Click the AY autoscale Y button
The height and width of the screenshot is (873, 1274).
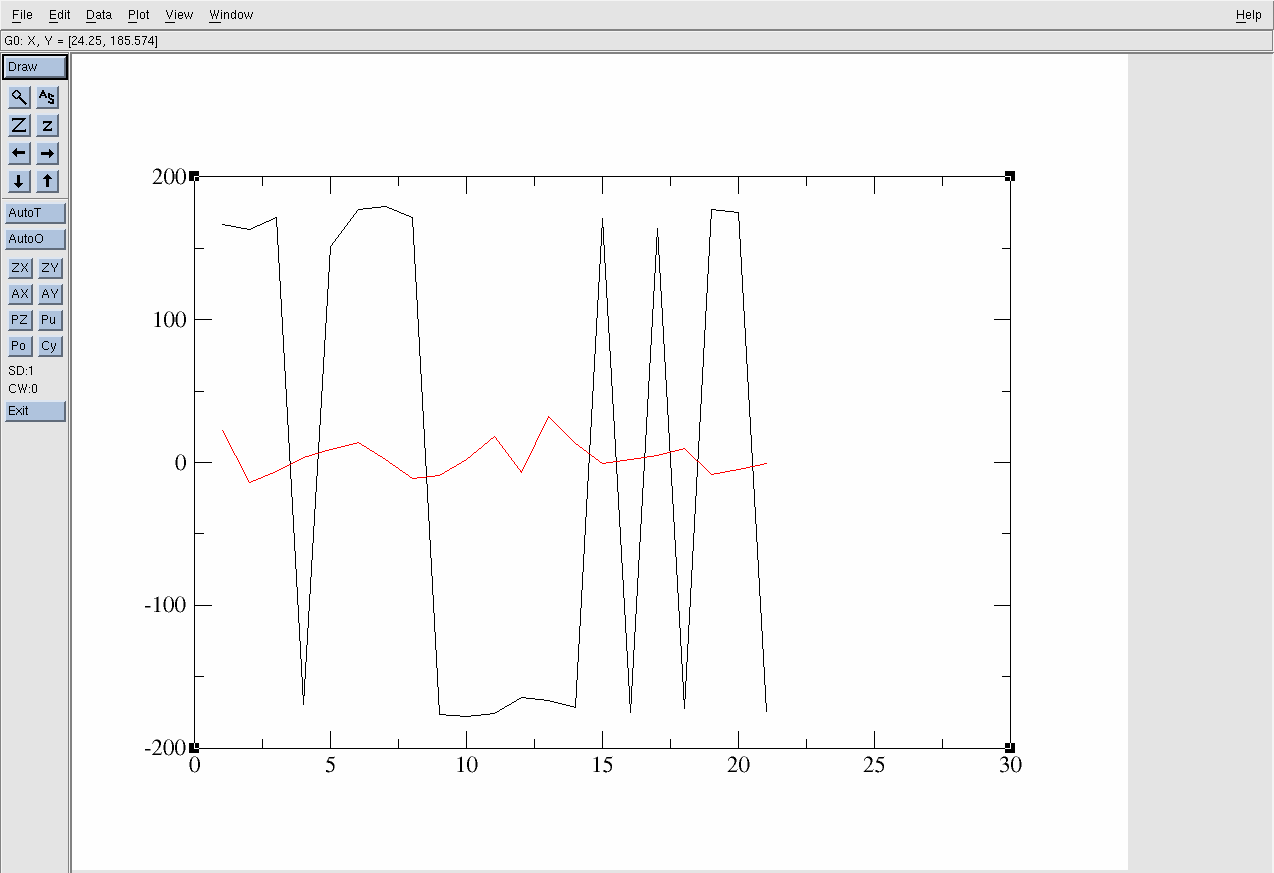click(49, 294)
